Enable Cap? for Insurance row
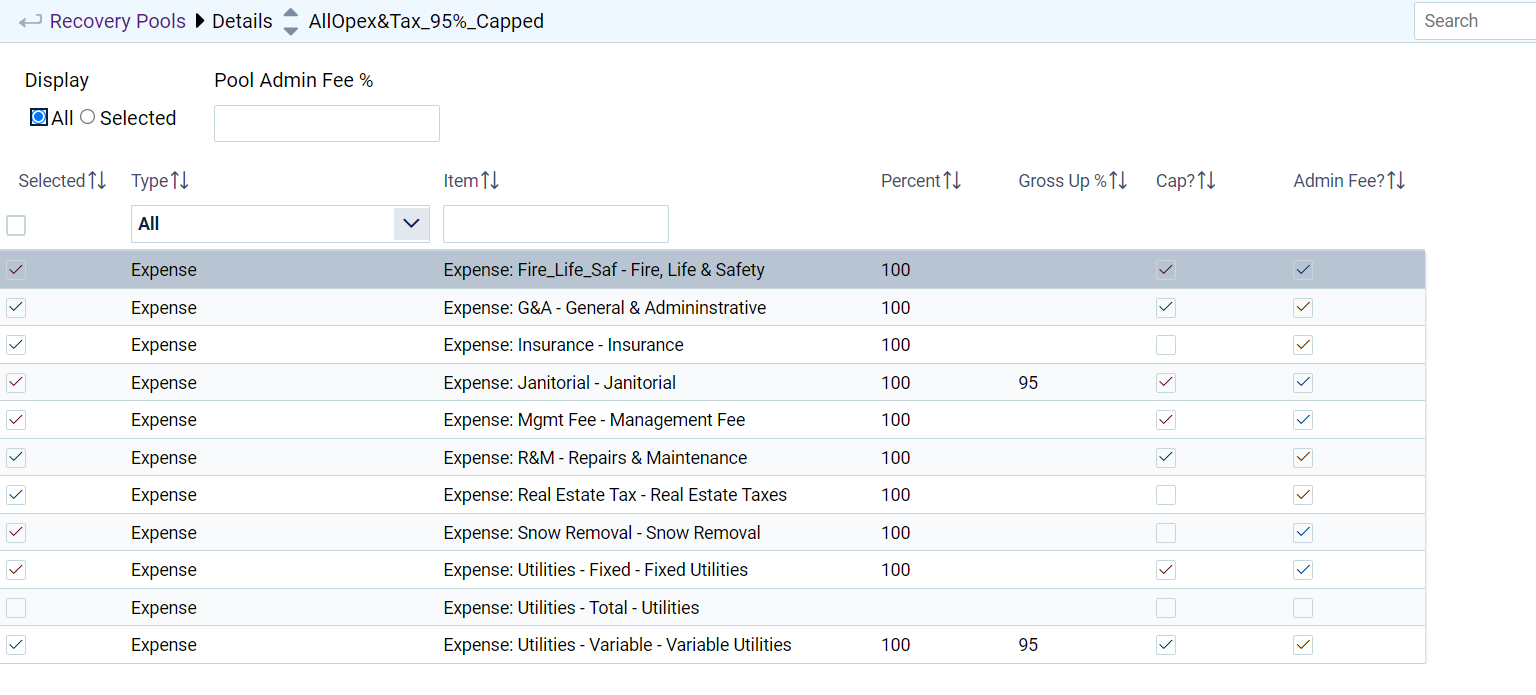The height and width of the screenshot is (695, 1536). pos(1166,345)
